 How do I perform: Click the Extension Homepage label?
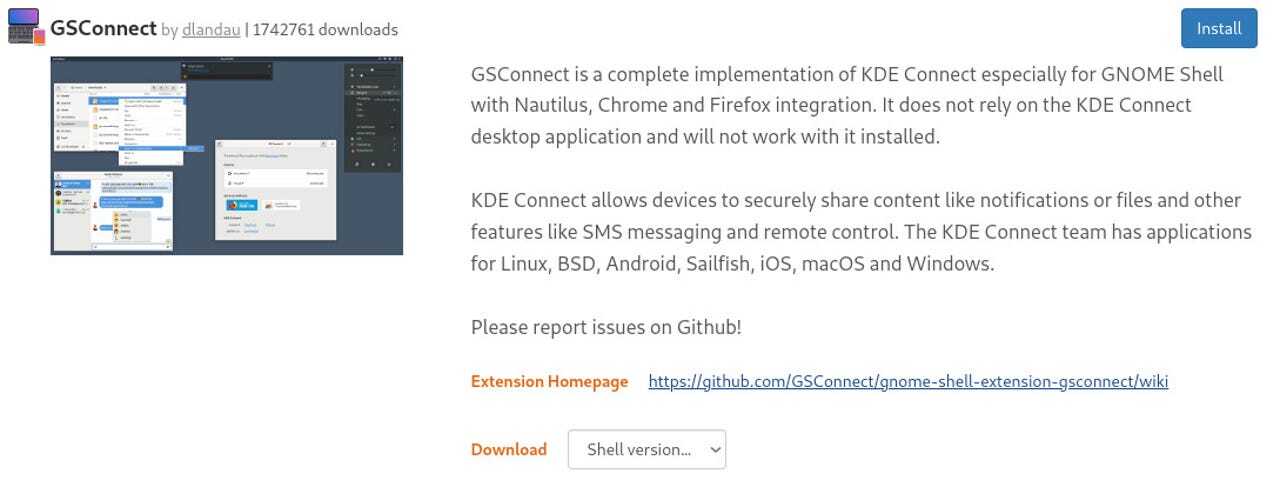[x=549, y=381]
